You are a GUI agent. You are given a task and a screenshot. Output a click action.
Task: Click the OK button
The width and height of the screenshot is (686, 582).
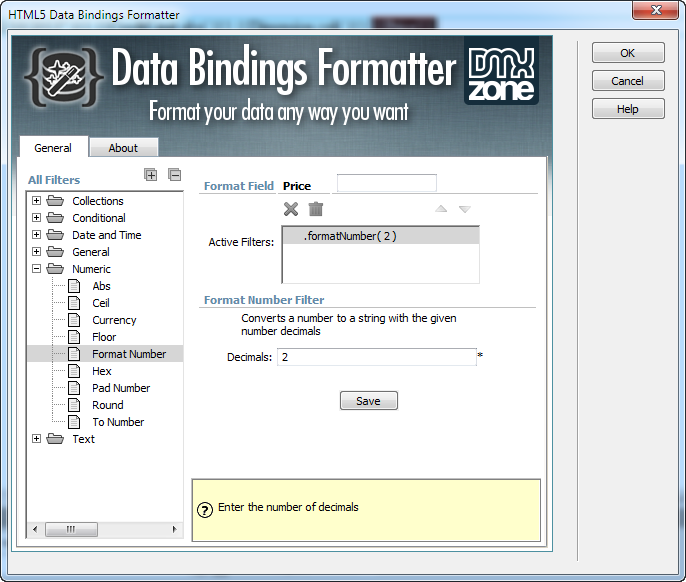click(628, 53)
